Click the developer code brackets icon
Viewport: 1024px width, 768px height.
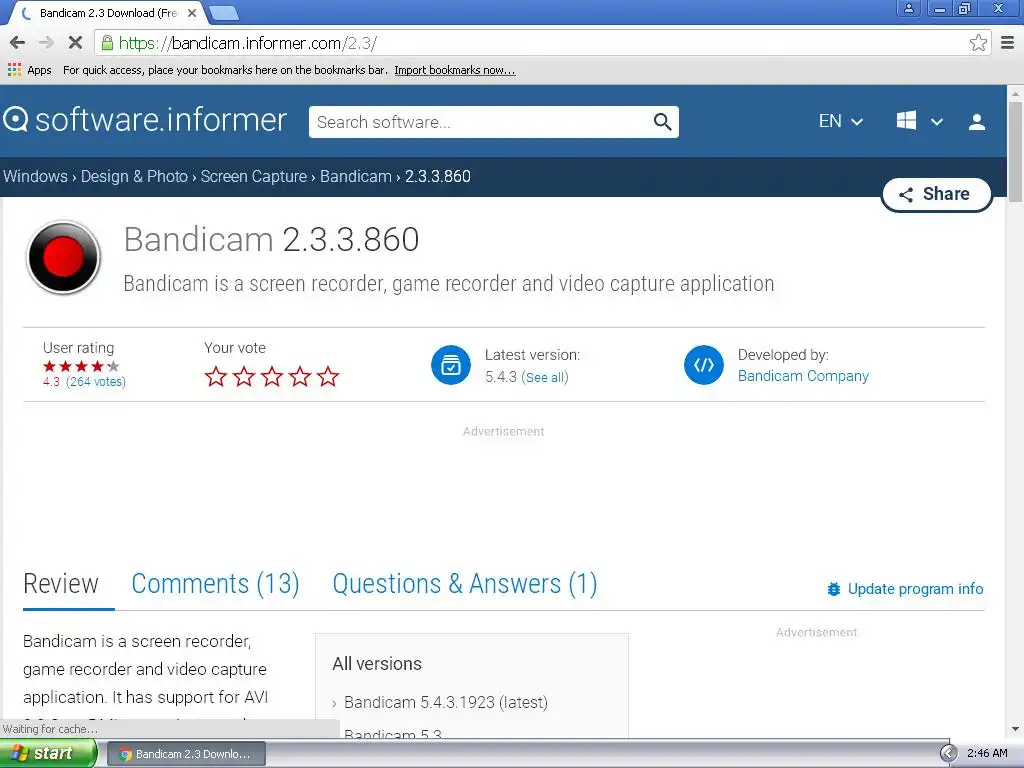[703, 365]
